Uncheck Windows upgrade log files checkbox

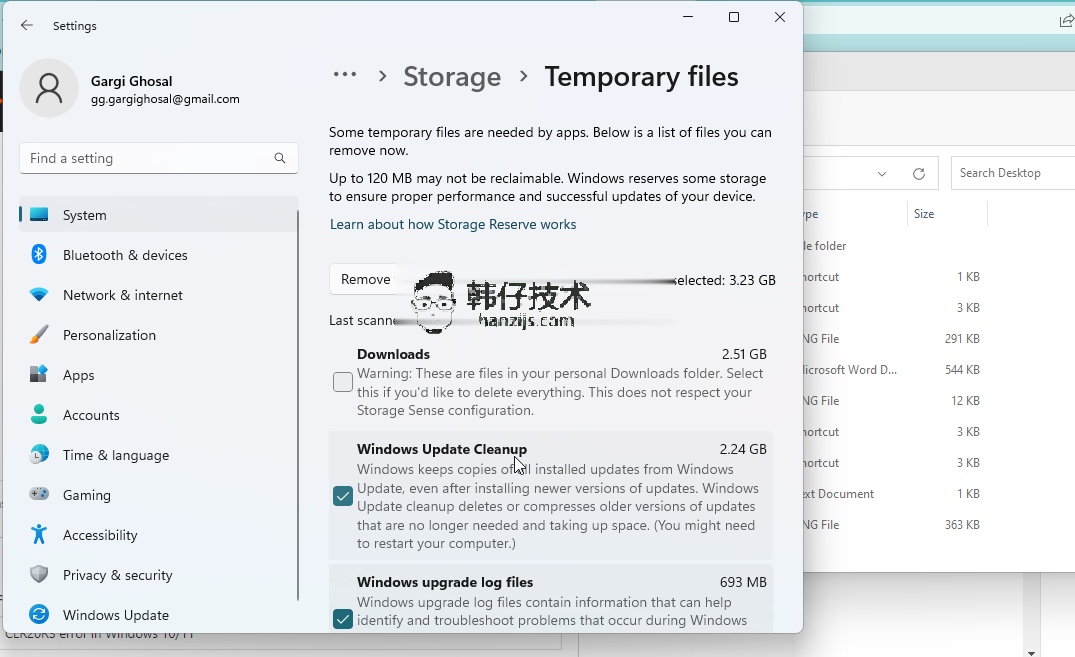(343, 619)
